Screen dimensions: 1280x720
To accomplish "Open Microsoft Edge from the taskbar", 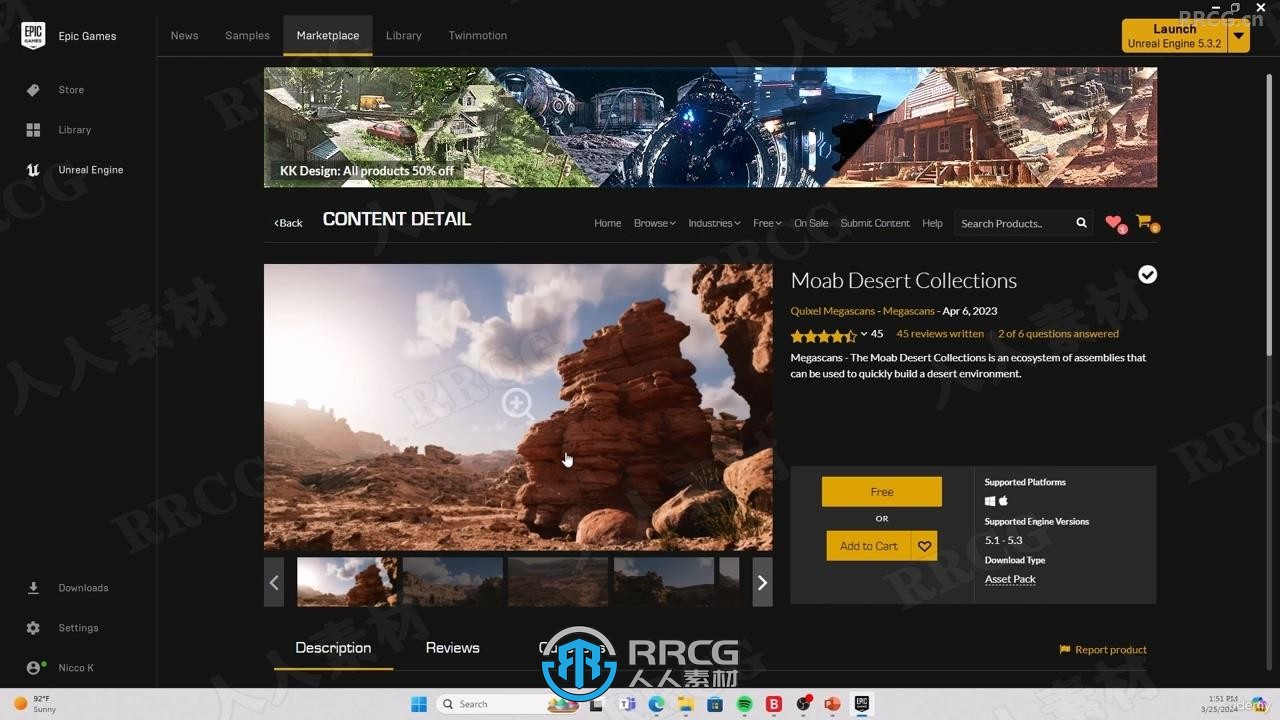I will 656,704.
